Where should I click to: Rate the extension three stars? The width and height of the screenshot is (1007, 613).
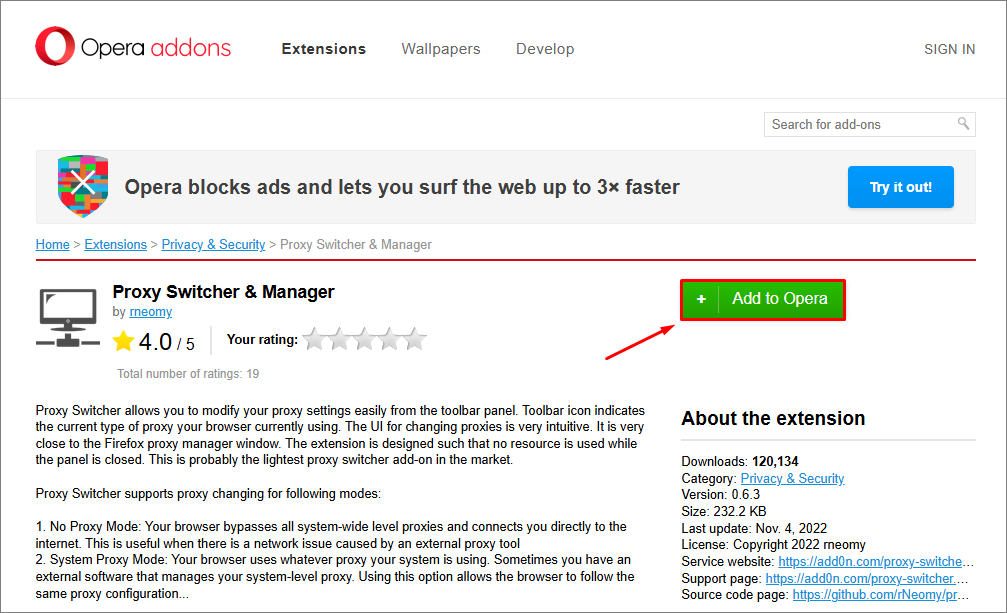(x=364, y=339)
